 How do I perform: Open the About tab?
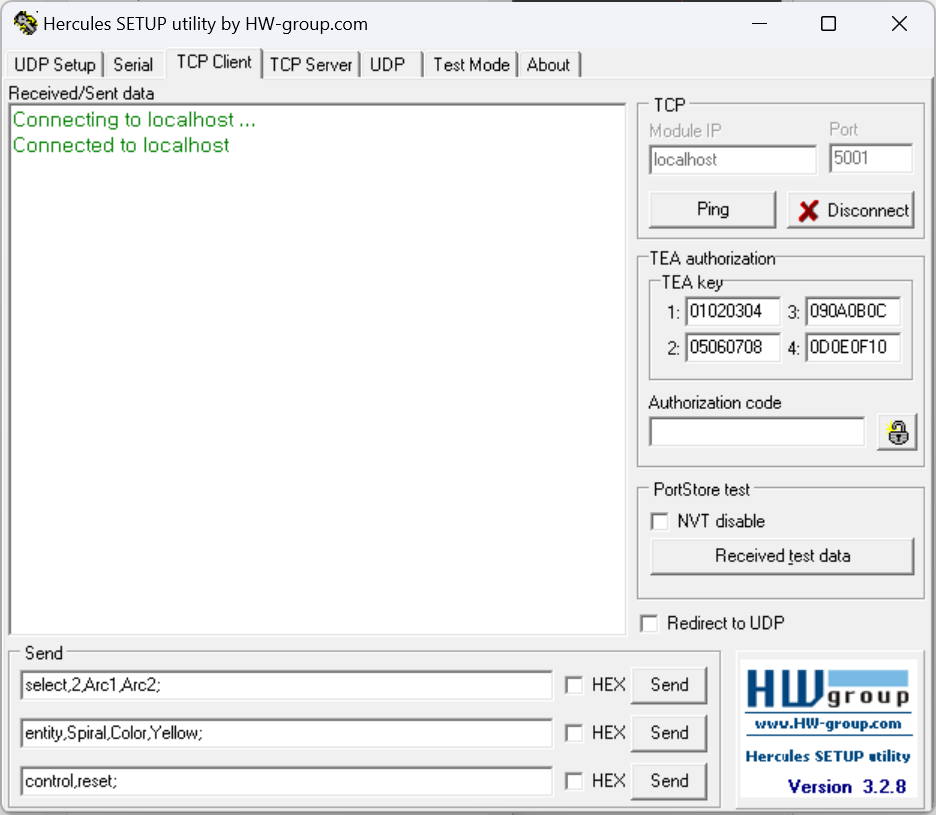[x=548, y=64]
